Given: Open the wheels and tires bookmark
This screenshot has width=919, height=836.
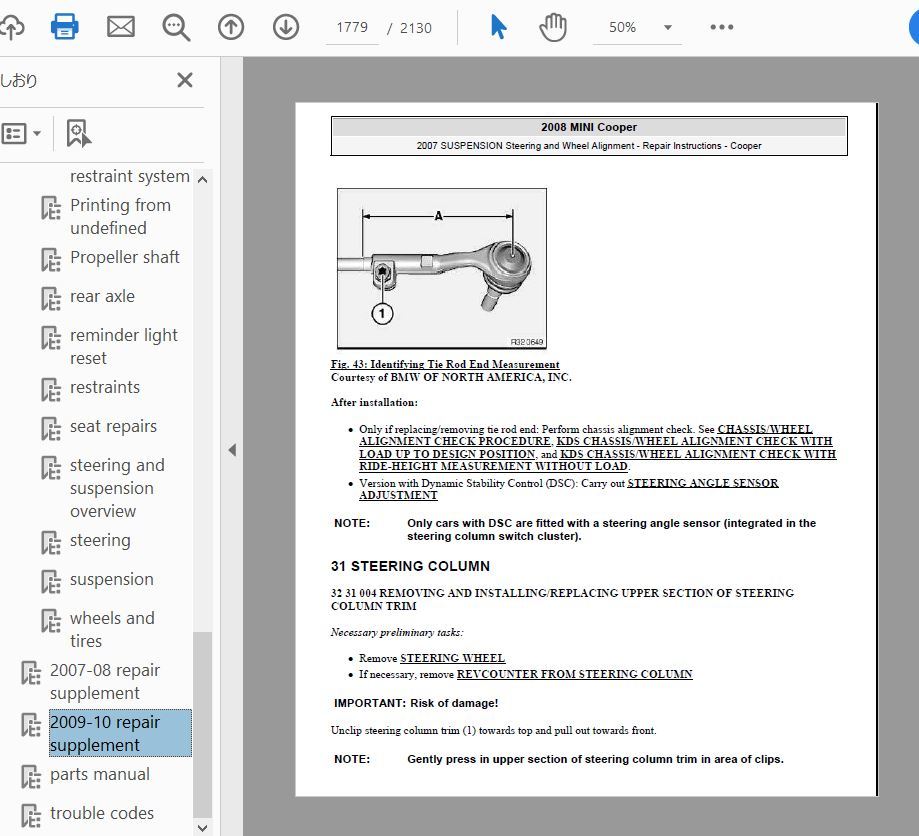Looking at the screenshot, I should point(112,629).
